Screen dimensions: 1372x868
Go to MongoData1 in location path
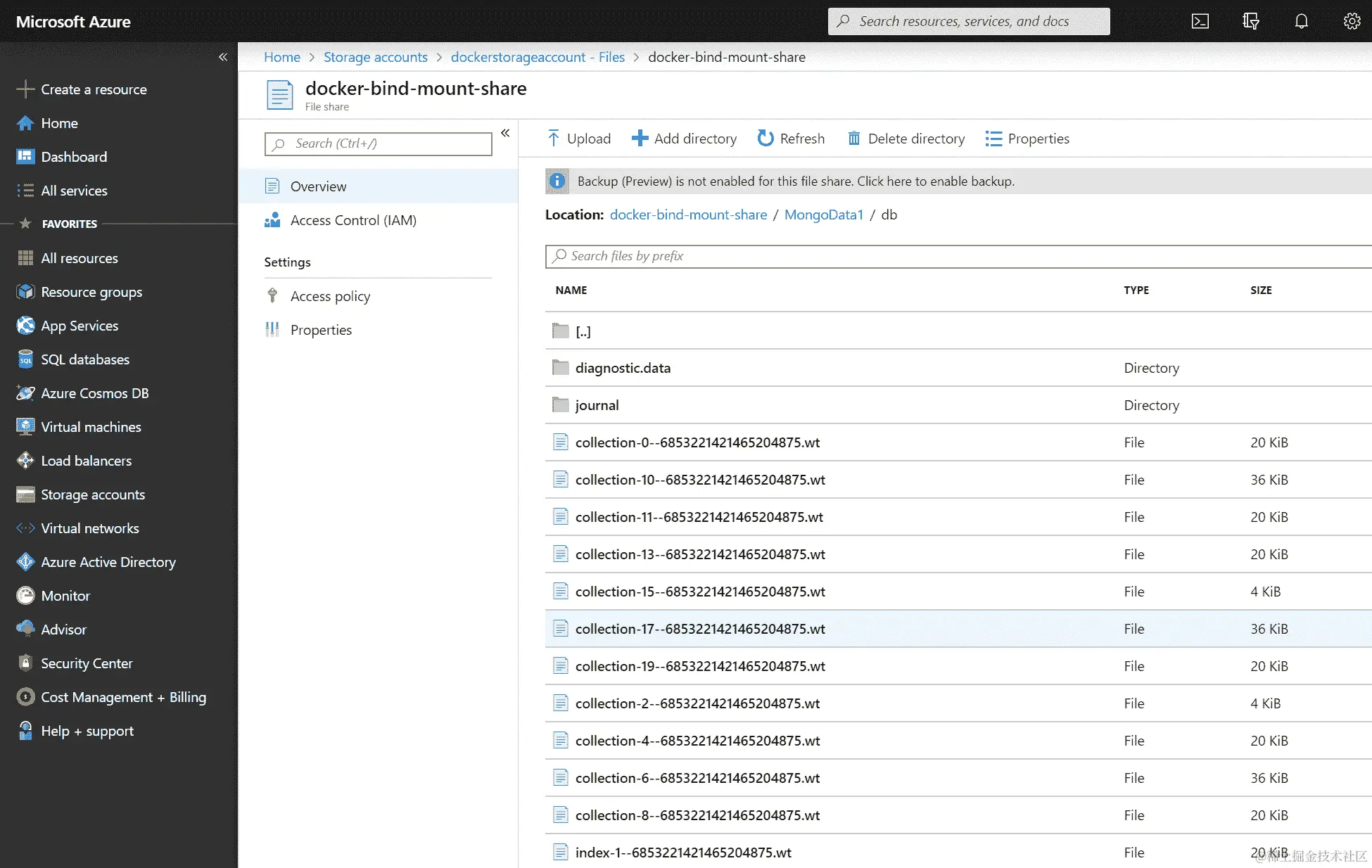823,215
